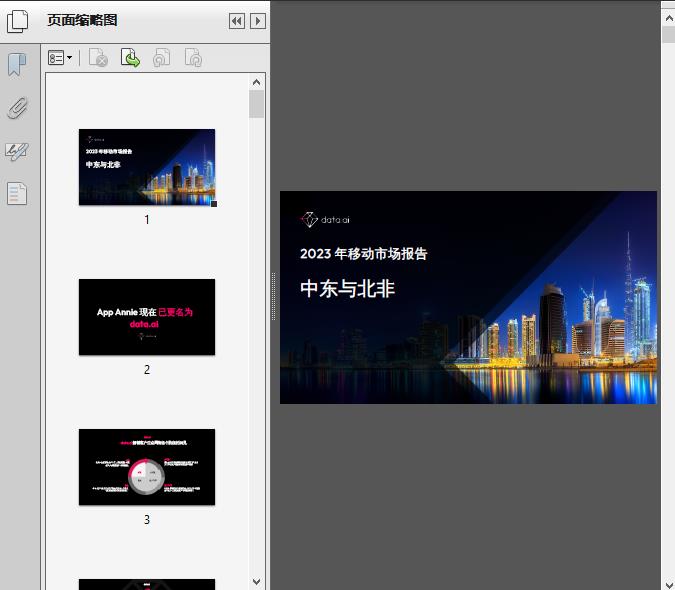The width and height of the screenshot is (675, 590).
Task: Open the Bookmarks panel
Action: tap(17, 65)
